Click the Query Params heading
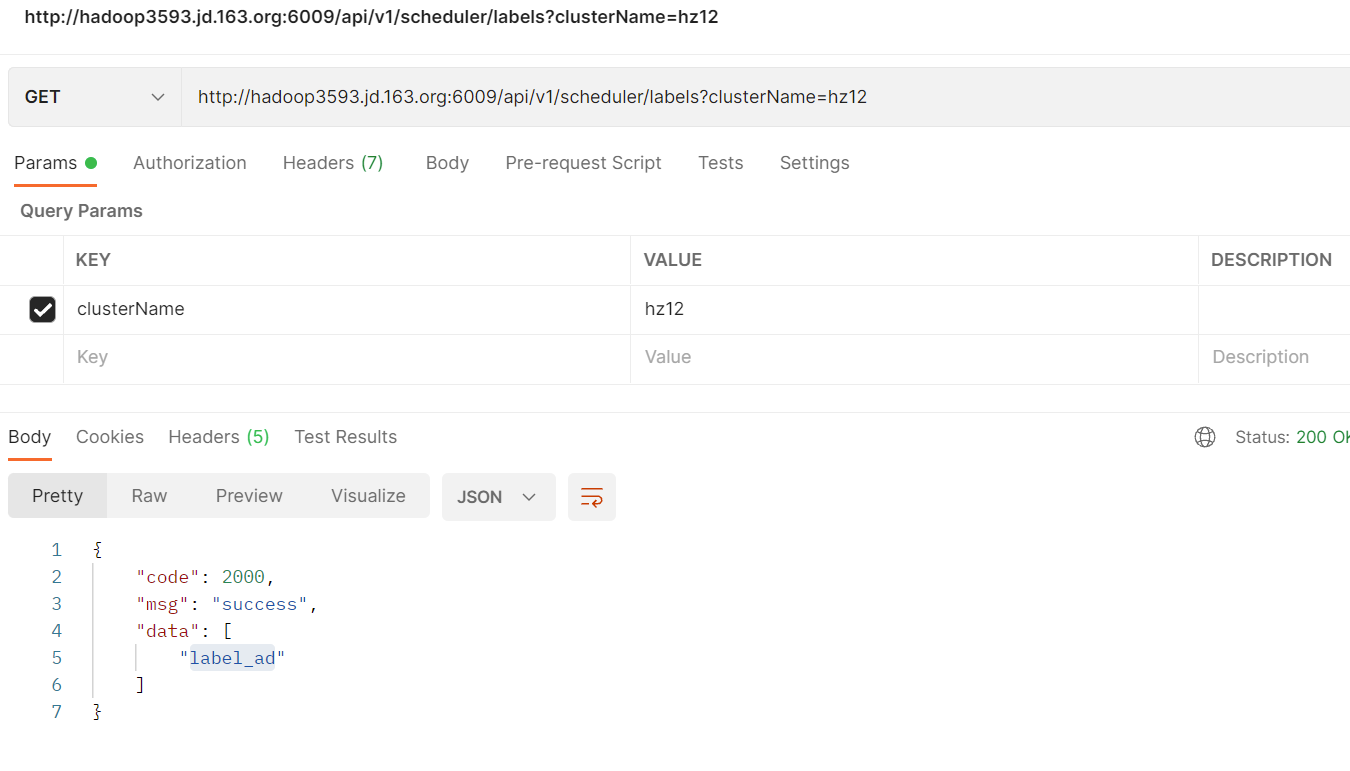 pyautogui.click(x=81, y=211)
